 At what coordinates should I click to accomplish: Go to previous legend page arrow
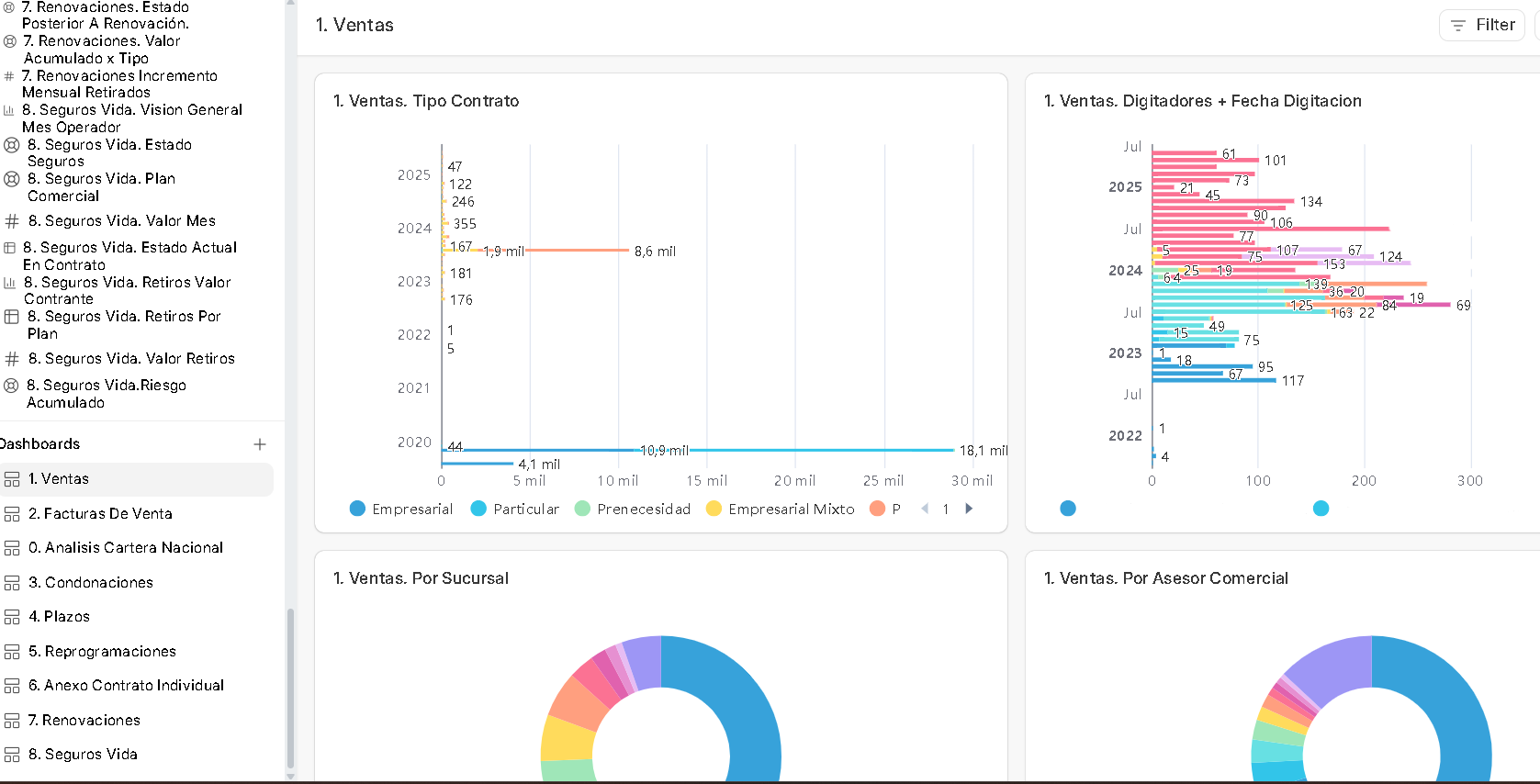pyautogui.click(x=925, y=509)
